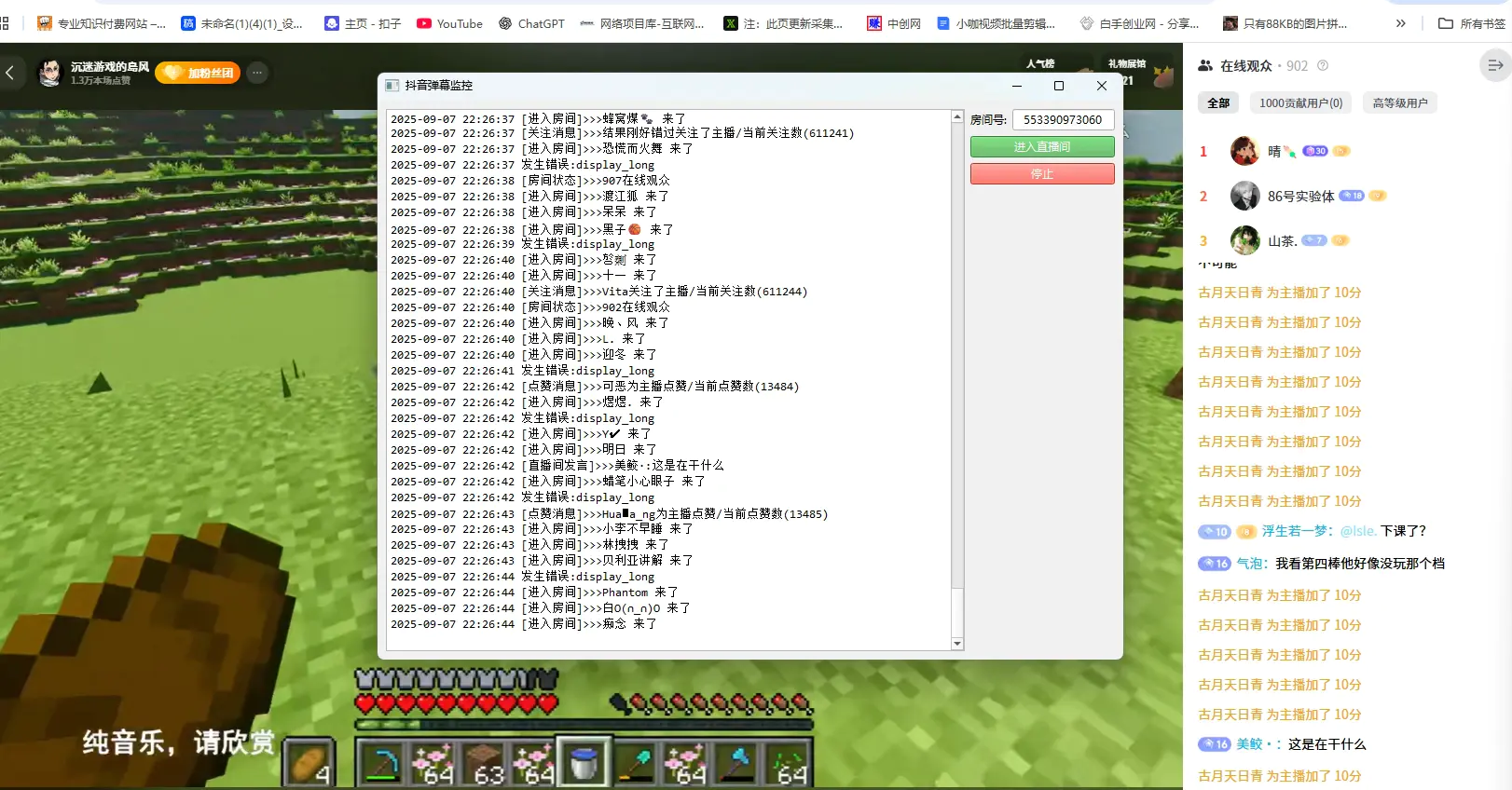The image size is (1512, 790).
Task: Click the streamer avatar 沉迷游戏的岛风
Action: coord(50,73)
